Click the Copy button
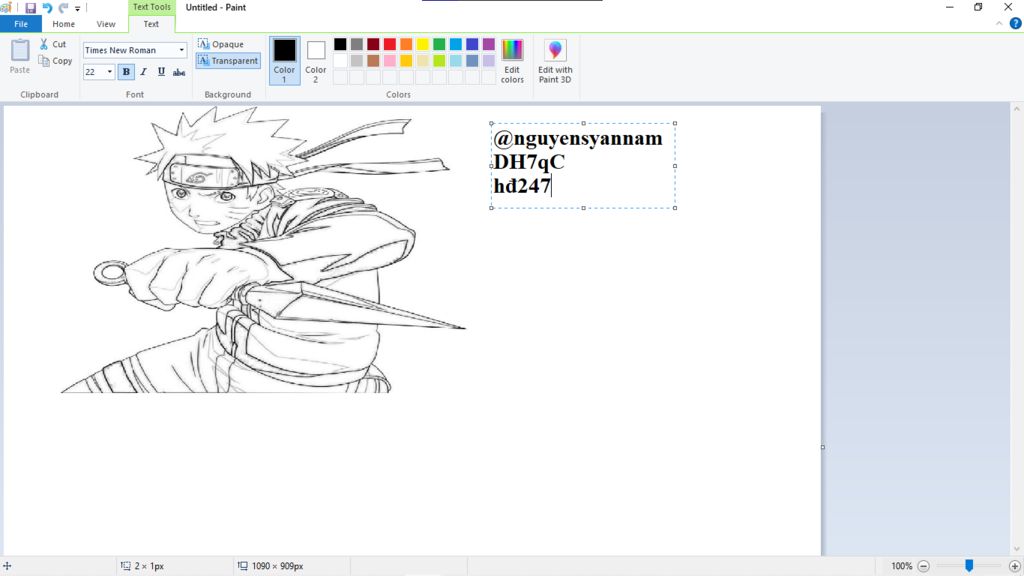This screenshot has width=1024, height=576. point(55,61)
